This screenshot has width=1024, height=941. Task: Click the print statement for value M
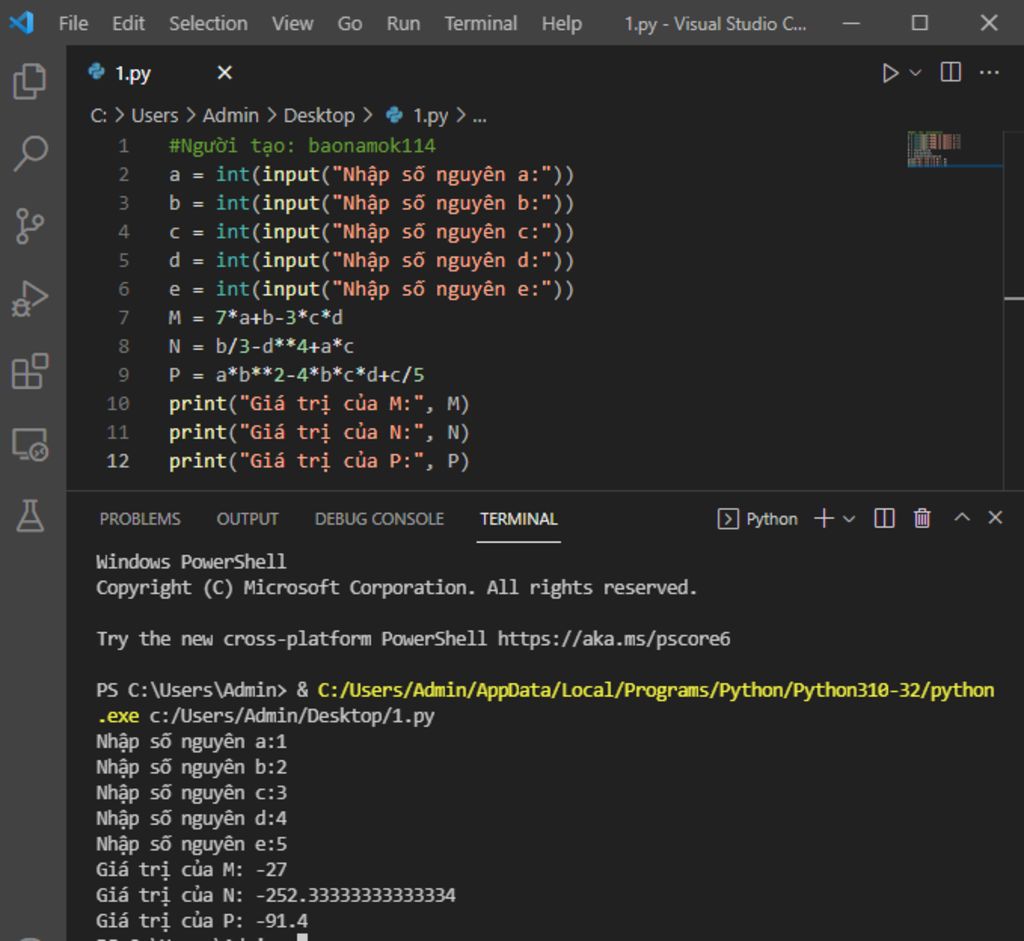click(319, 404)
